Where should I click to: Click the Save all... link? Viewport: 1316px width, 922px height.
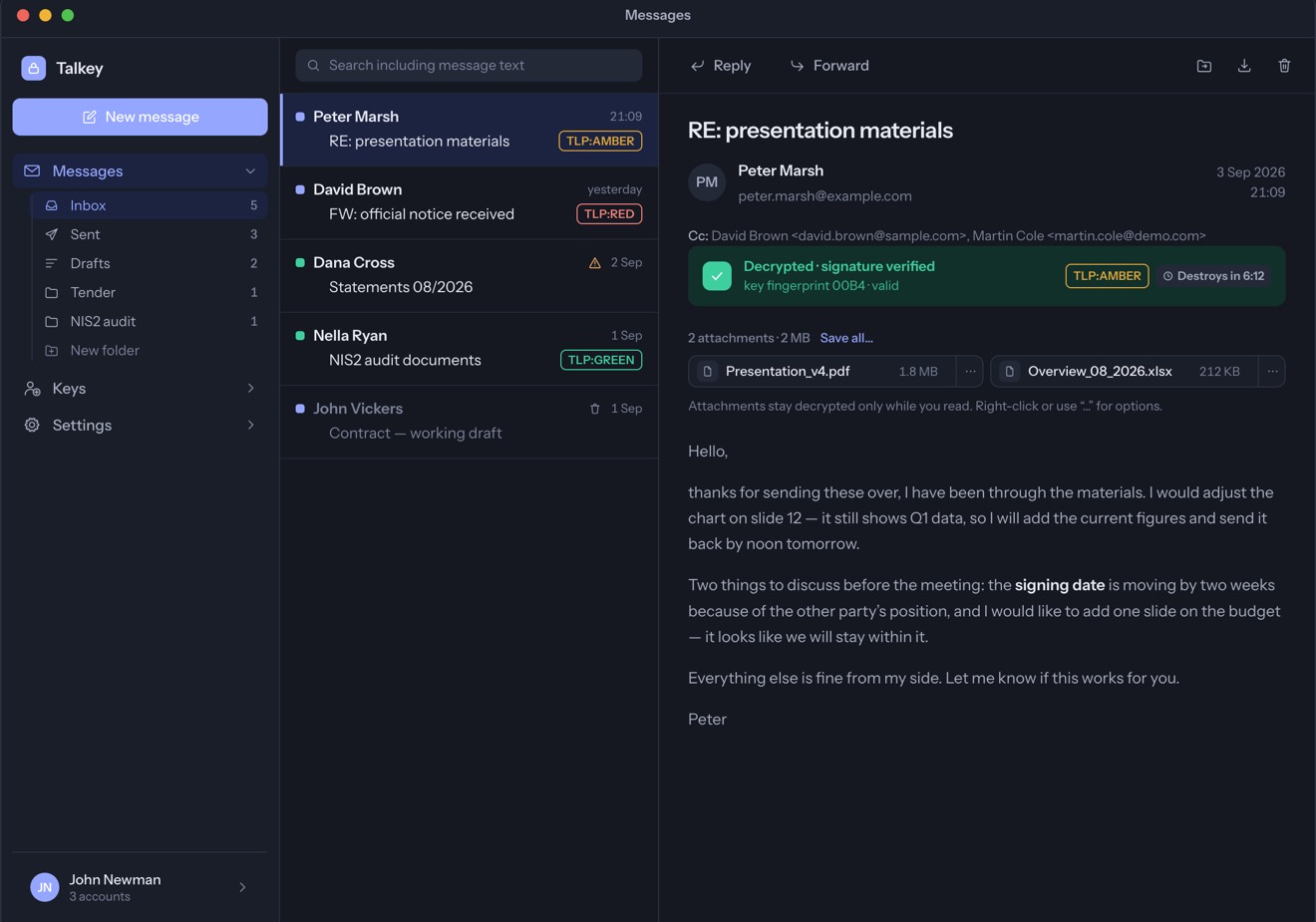[846, 338]
